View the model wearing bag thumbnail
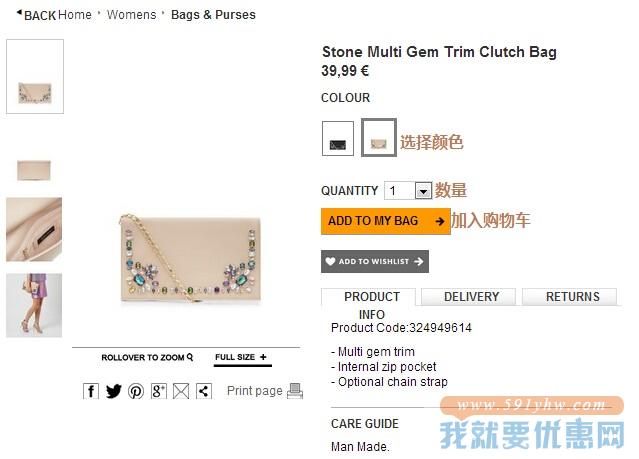 (34, 305)
